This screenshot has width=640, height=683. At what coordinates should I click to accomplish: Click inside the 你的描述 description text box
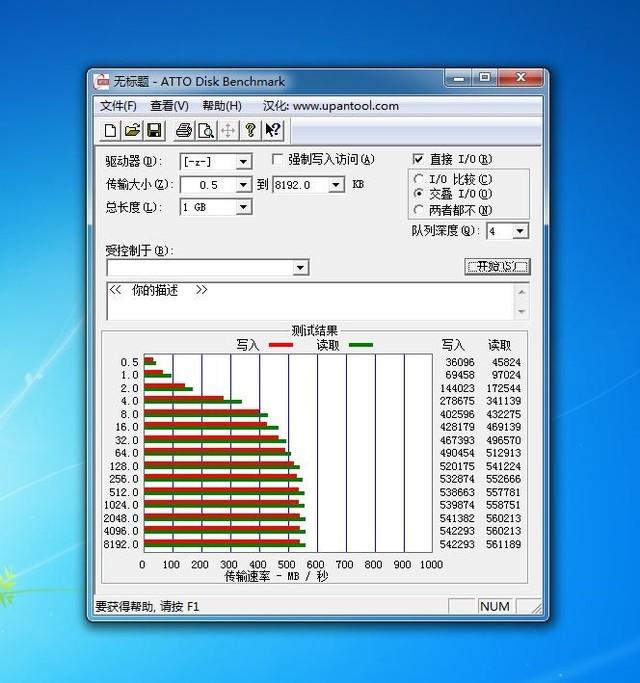pos(310,301)
